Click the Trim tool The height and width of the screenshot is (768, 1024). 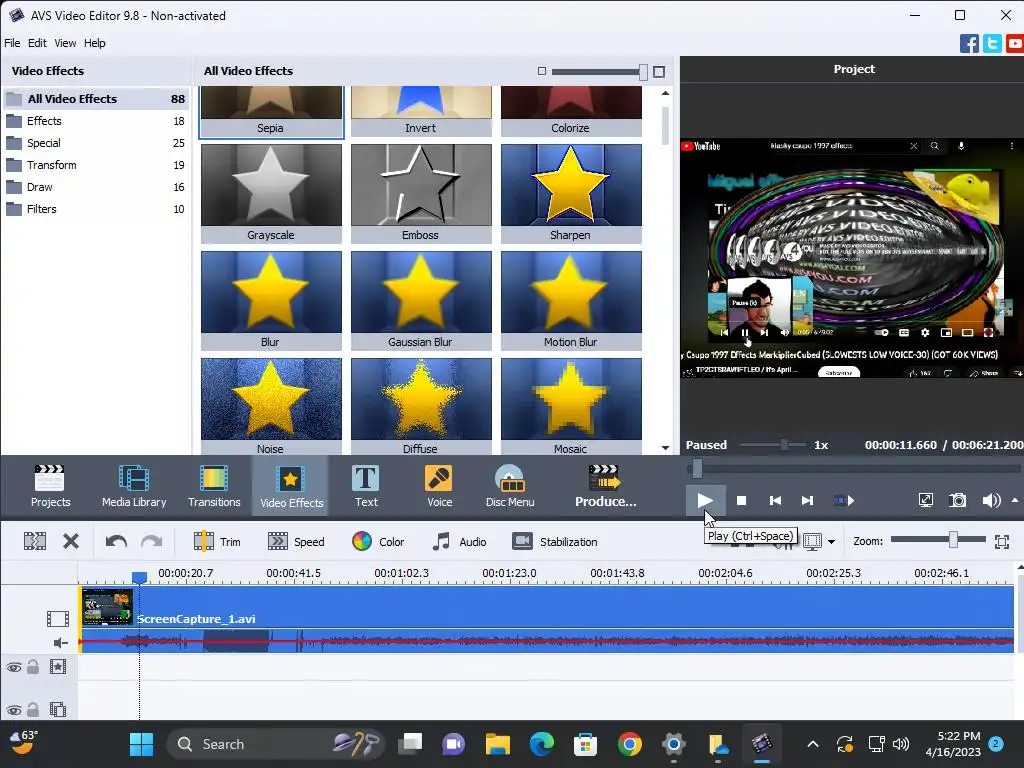[x=217, y=541]
